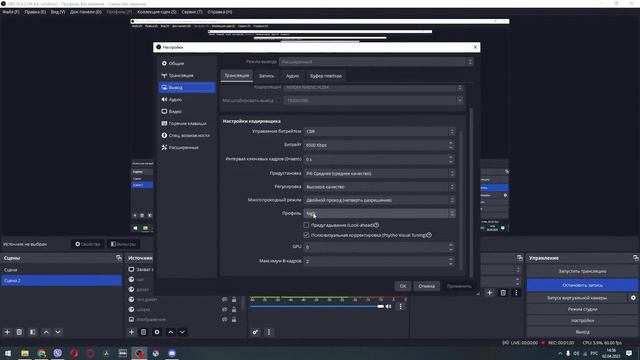
Task: Toggle lock of Изображение source
Action: tap(234, 319)
